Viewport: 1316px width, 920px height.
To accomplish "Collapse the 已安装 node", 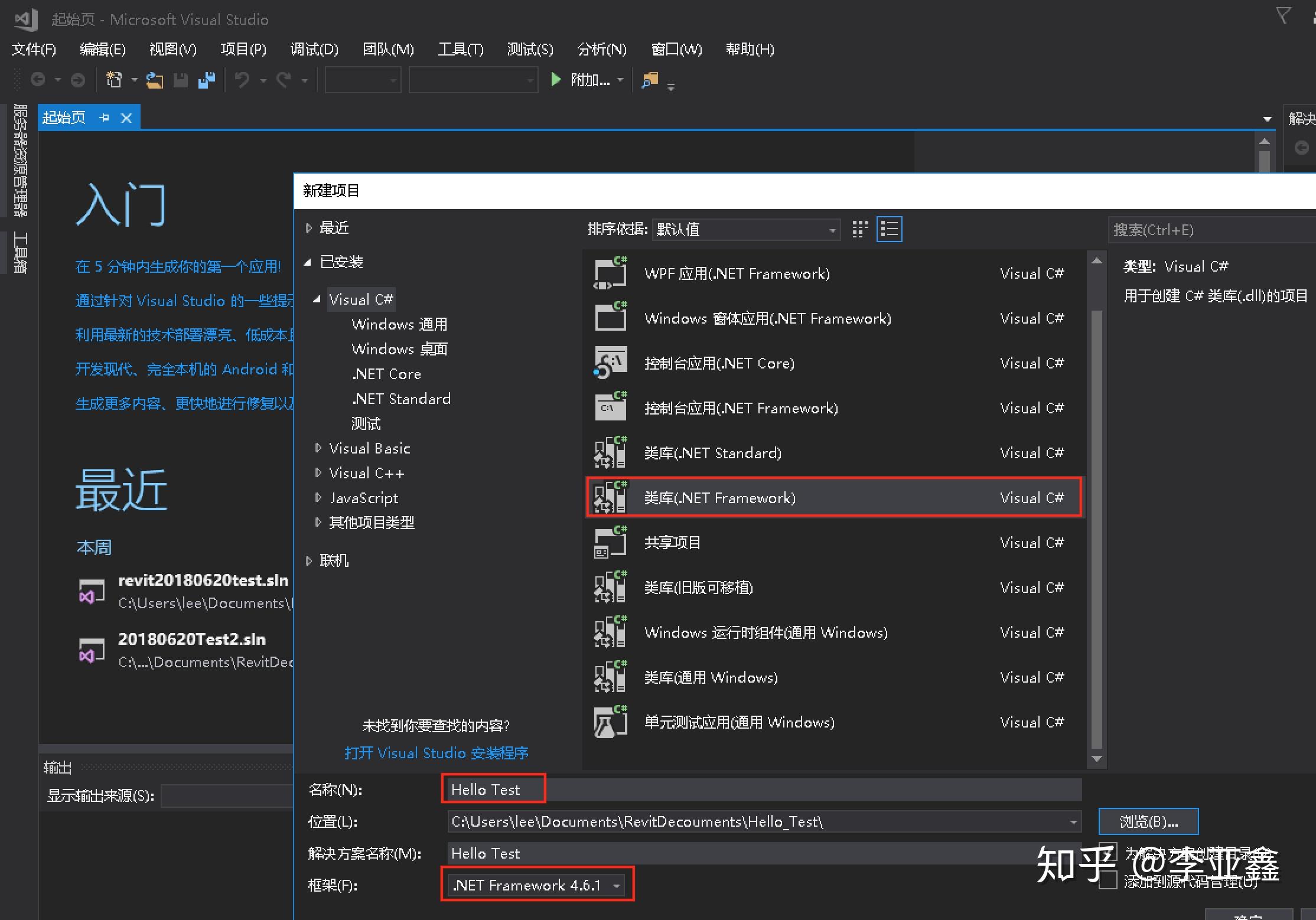I will click(x=308, y=262).
